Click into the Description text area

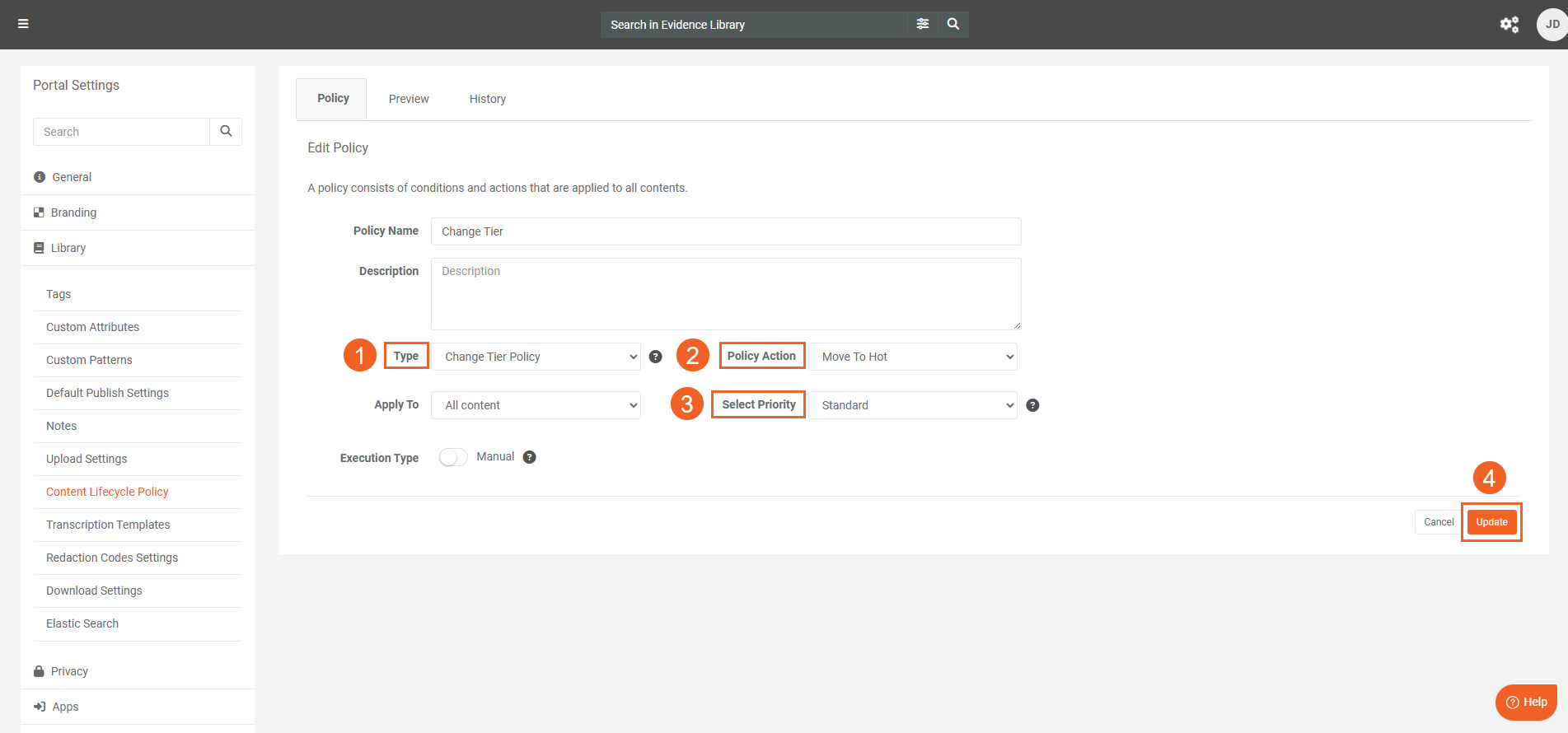(725, 294)
